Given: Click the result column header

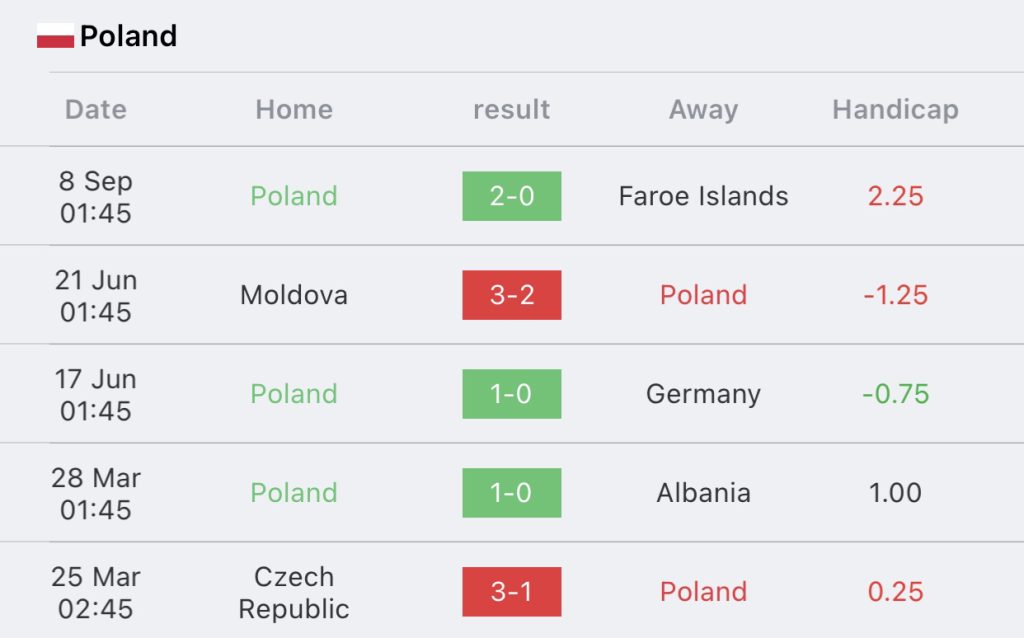Looking at the screenshot, I should (x=511, y=109).
